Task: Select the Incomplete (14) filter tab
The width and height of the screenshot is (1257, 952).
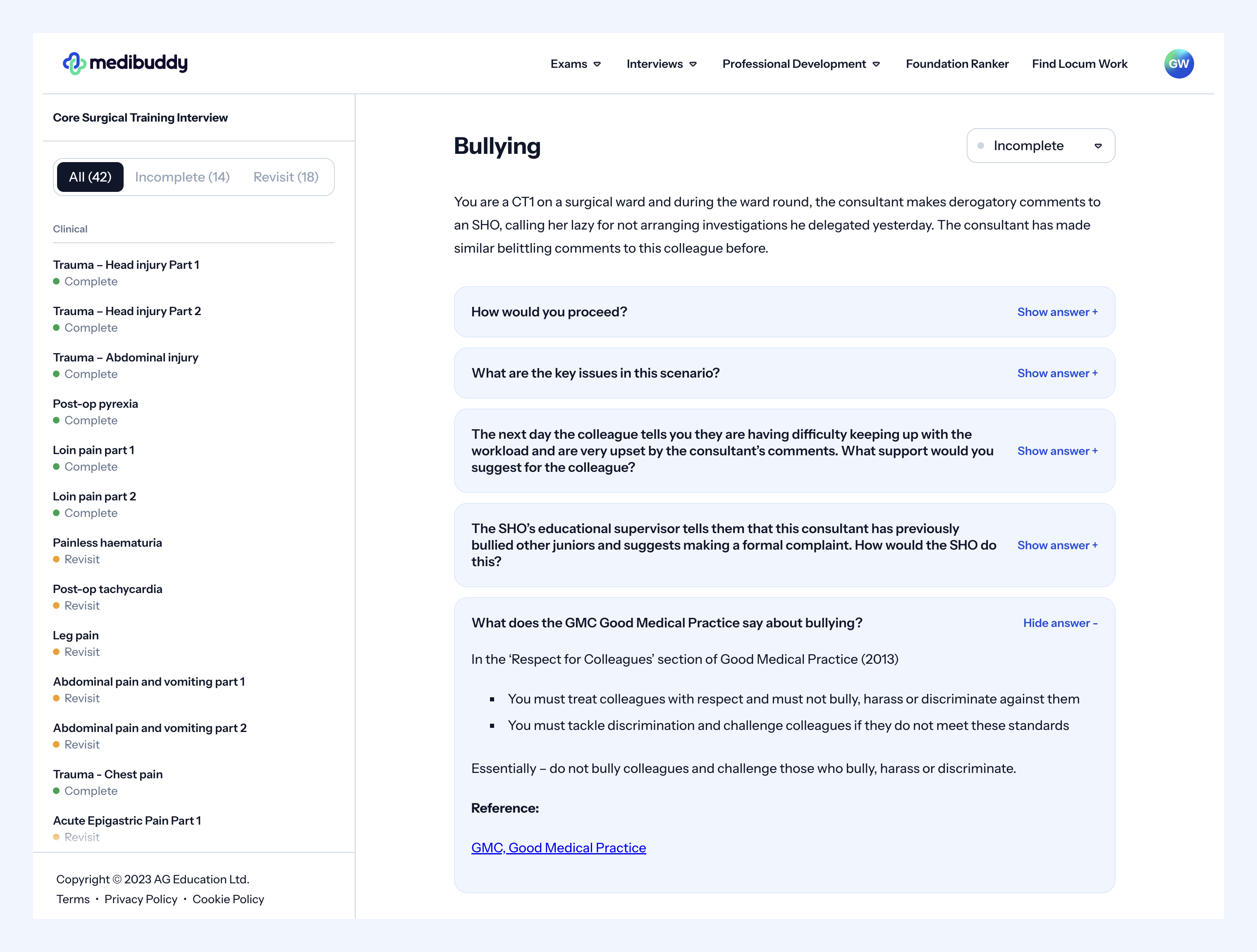Action: (x=182, y=177)
